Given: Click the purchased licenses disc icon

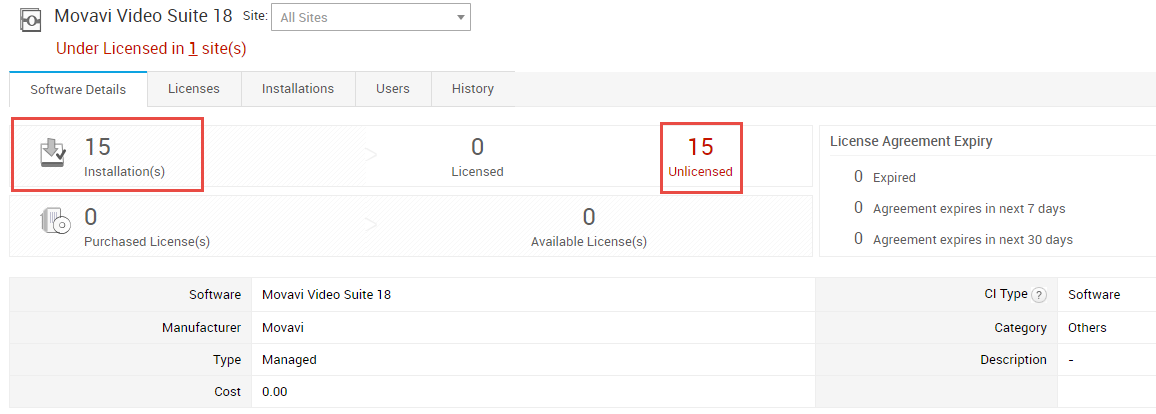Looking at the screenshot, I should (55, 222).
